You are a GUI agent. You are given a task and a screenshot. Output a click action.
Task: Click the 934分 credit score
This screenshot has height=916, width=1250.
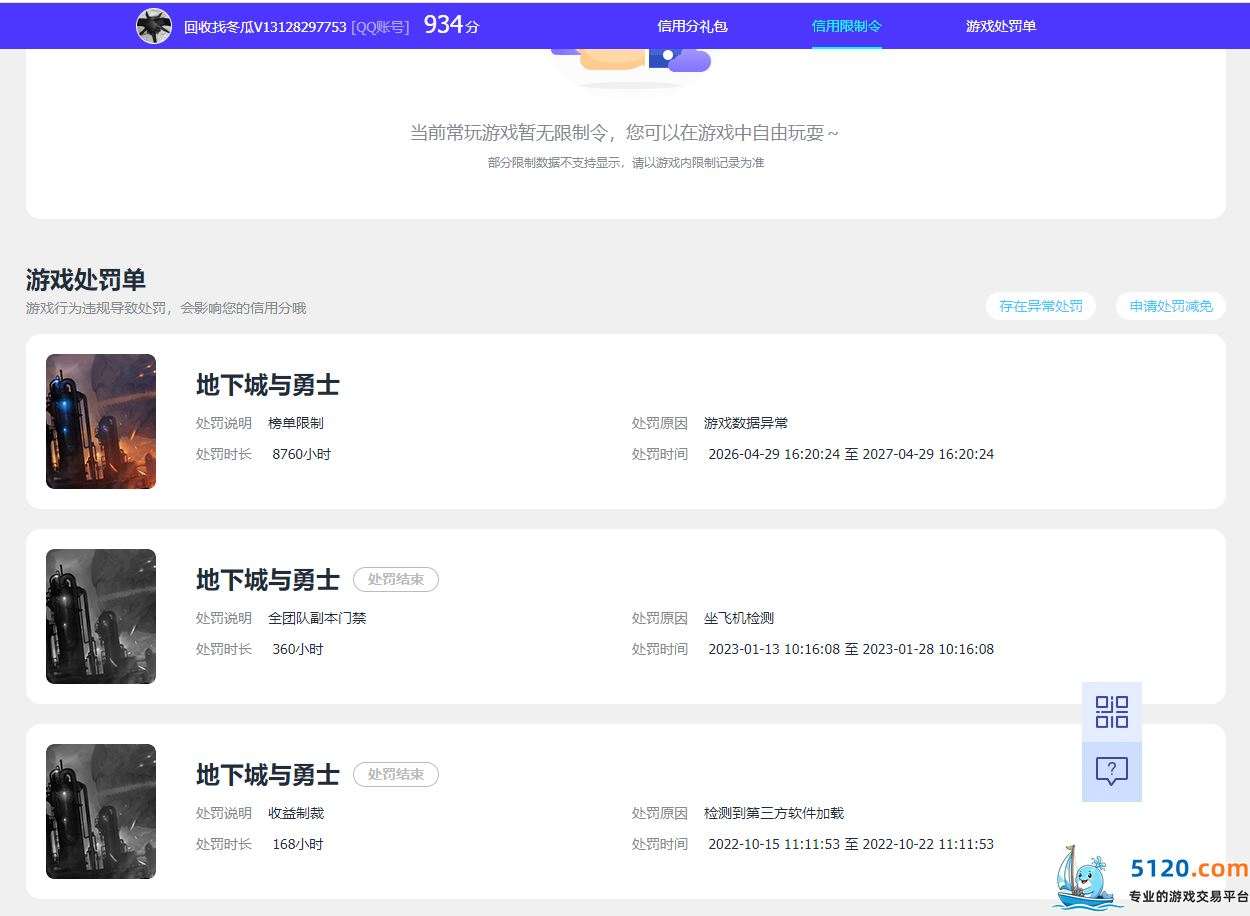(451, 25)
